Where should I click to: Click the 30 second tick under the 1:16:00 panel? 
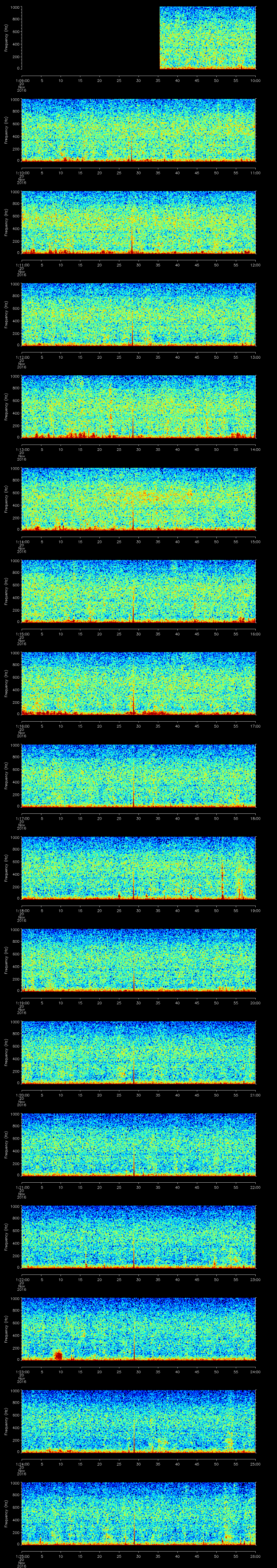point(139,726)
